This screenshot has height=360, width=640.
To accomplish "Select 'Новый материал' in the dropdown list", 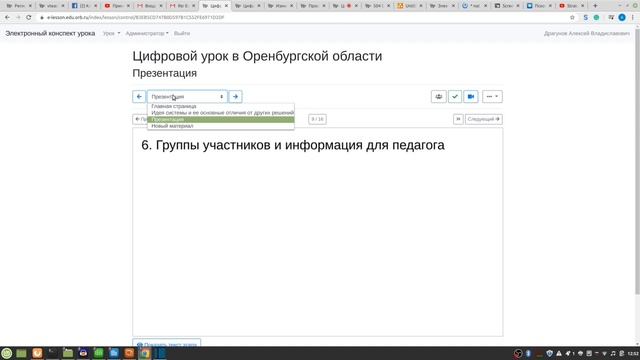I will [221, 126].
